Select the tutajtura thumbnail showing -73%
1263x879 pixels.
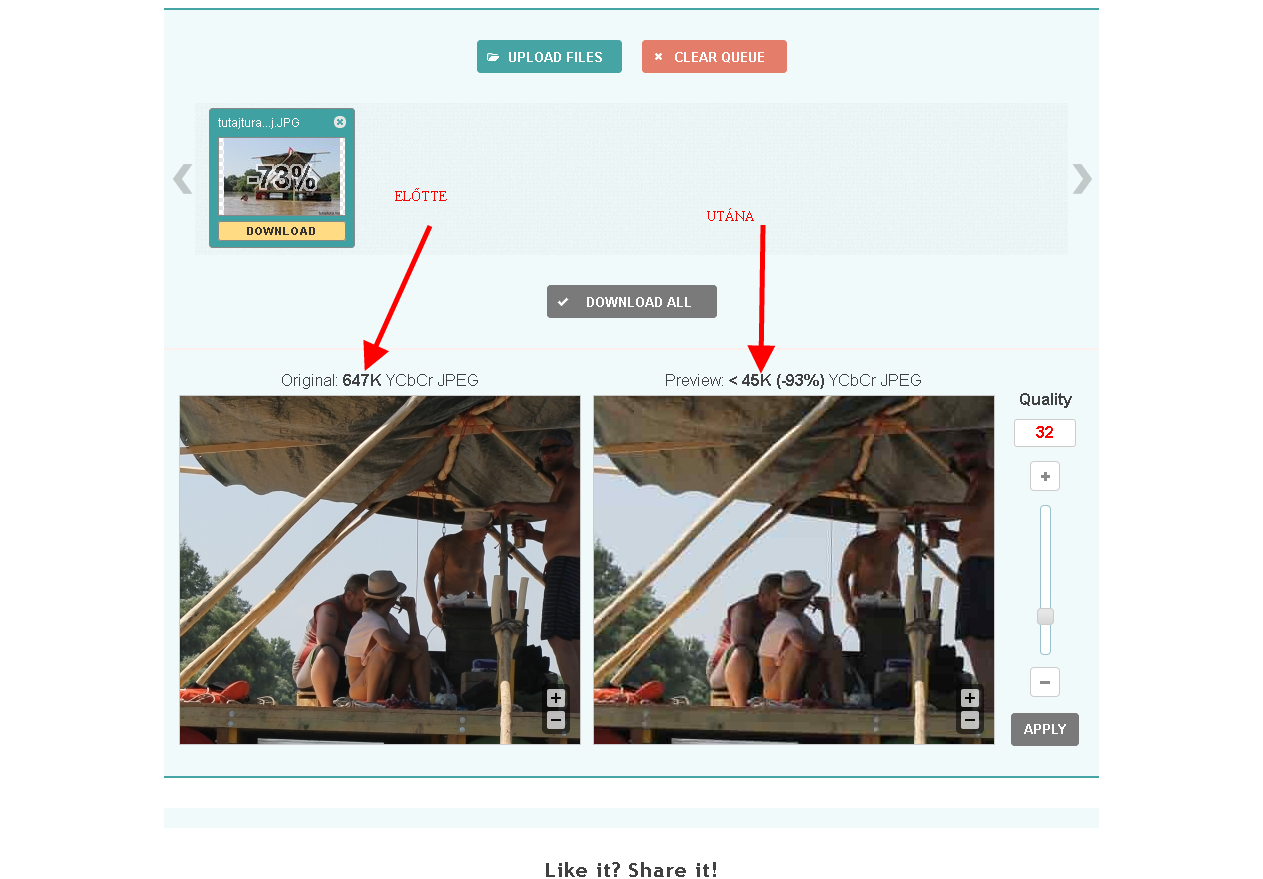click(281, 177)
